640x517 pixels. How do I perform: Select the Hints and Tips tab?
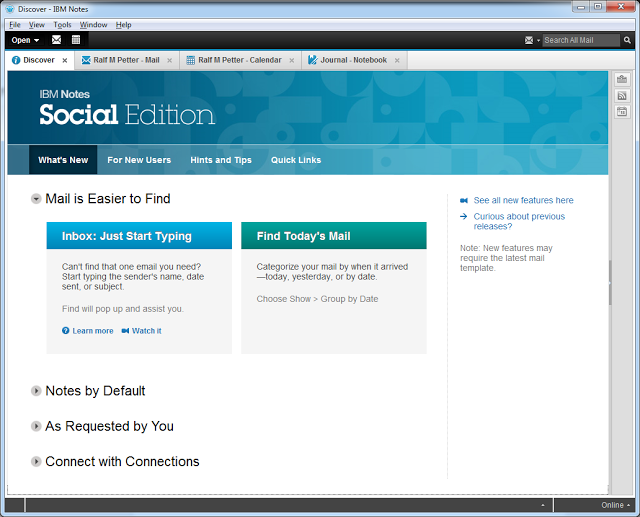click(221, 160)
